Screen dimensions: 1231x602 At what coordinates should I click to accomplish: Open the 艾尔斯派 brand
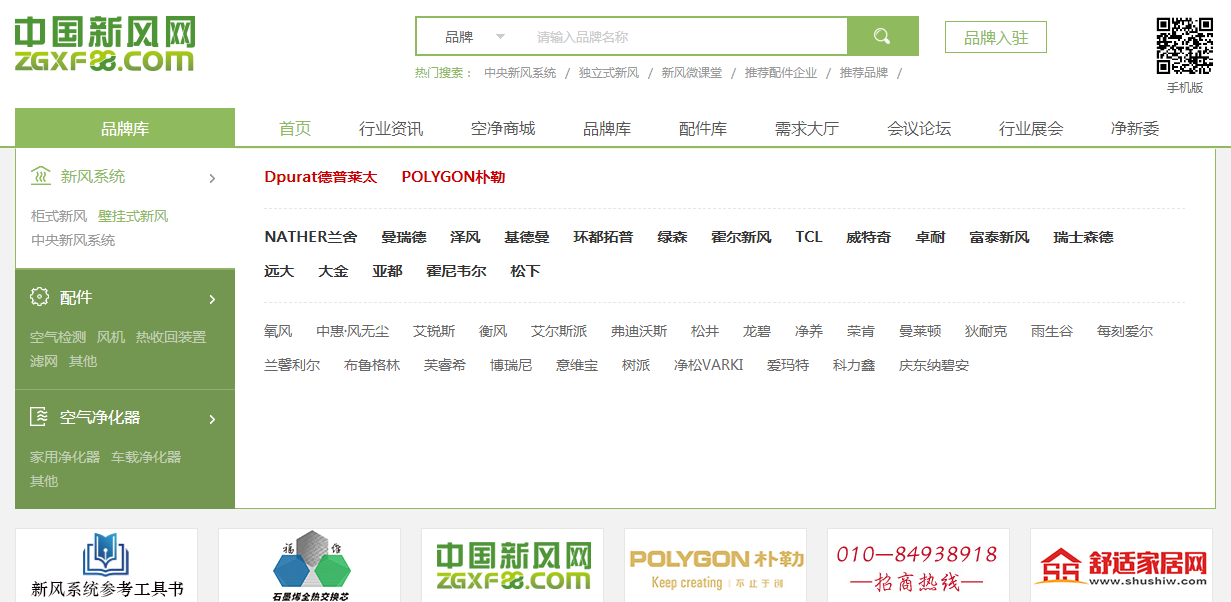[559, 331]
